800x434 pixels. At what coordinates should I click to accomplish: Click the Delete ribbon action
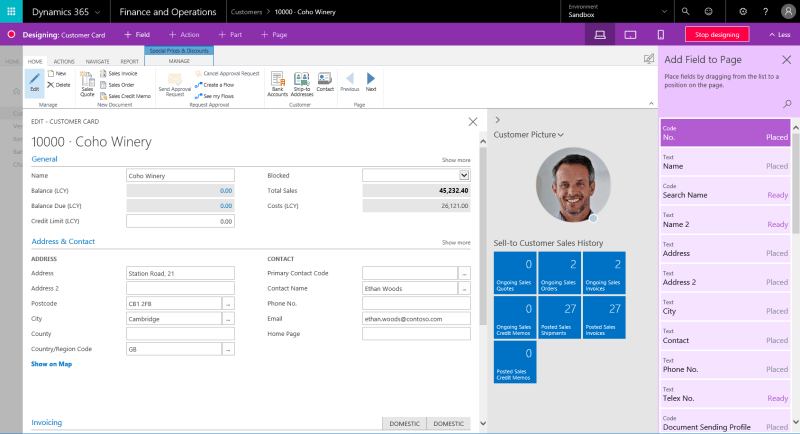[59, 85]
